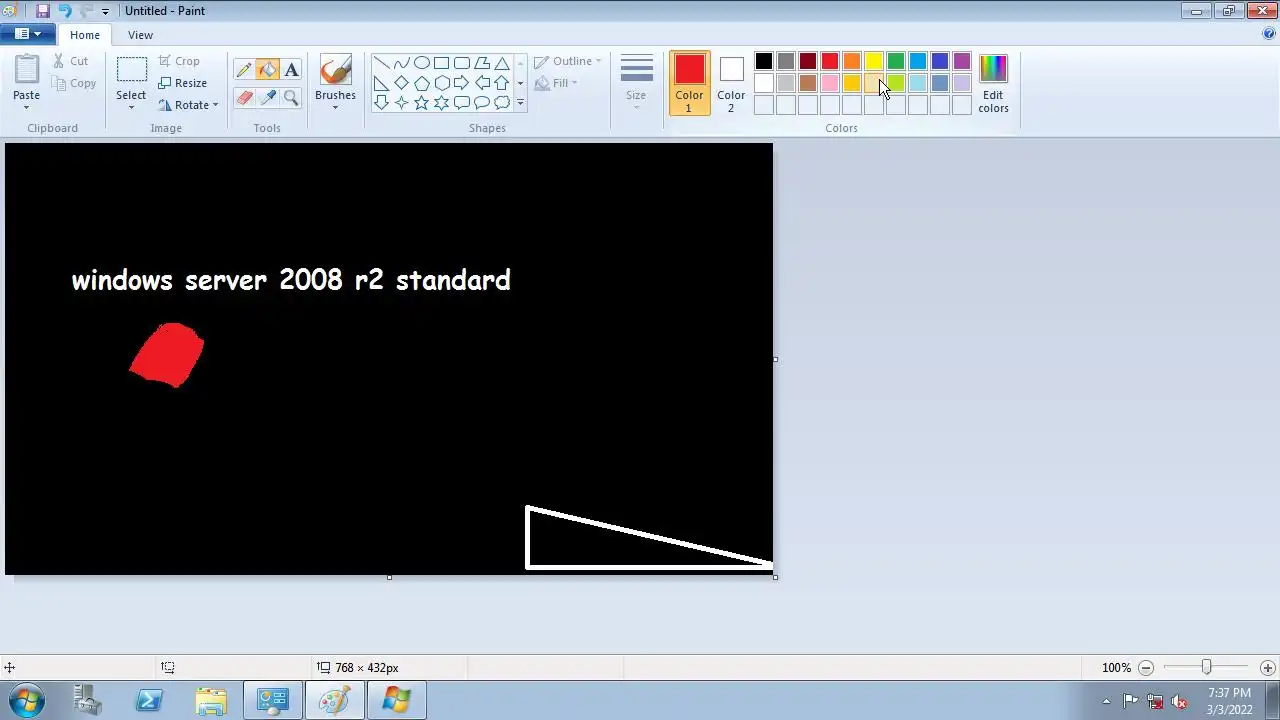This screenshot has height=720, width=1280.
Task: Select the Eraser tool
Action: click(x=244, y=97)
